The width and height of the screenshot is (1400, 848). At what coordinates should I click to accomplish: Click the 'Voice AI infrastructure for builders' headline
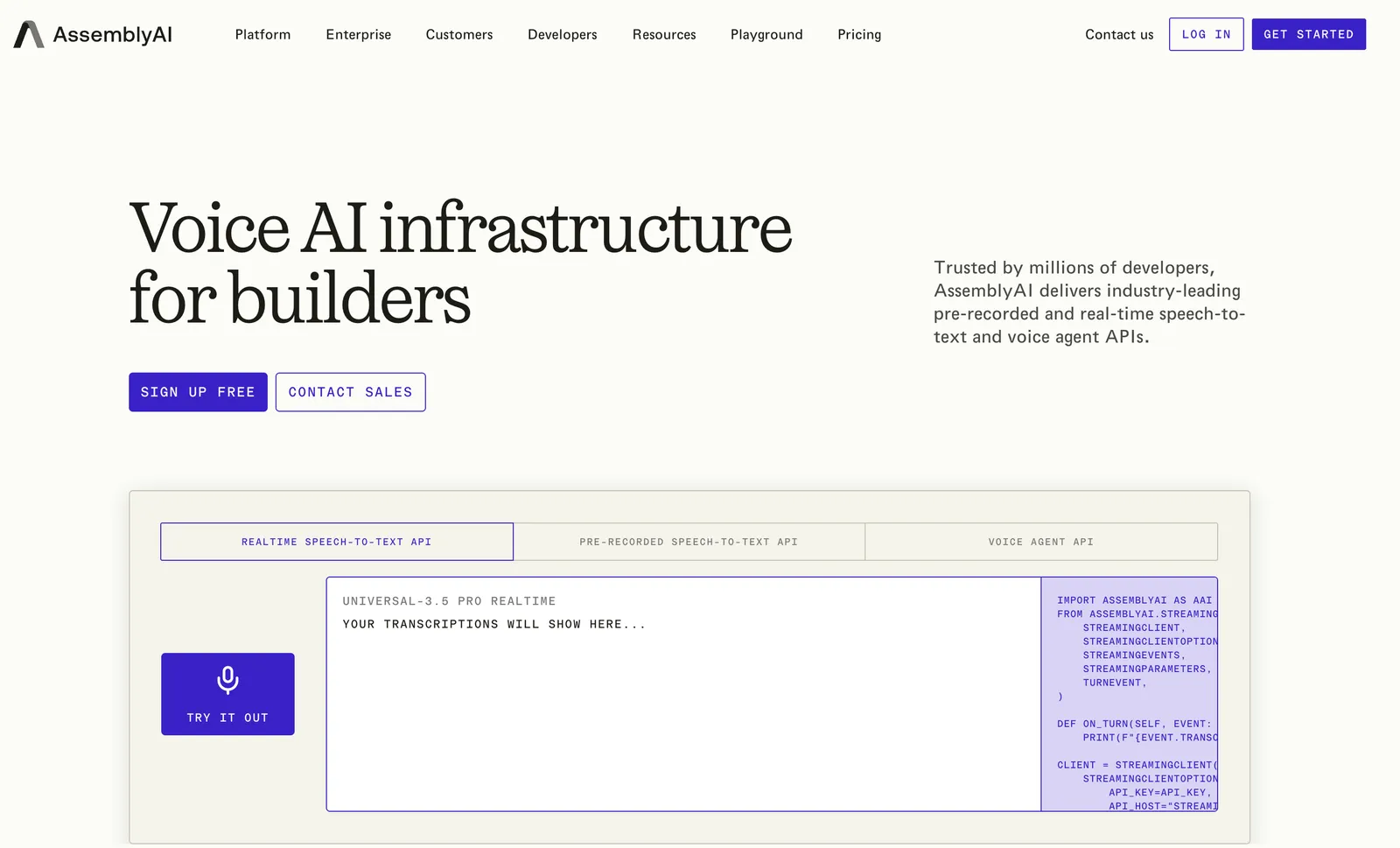(460, 263)
